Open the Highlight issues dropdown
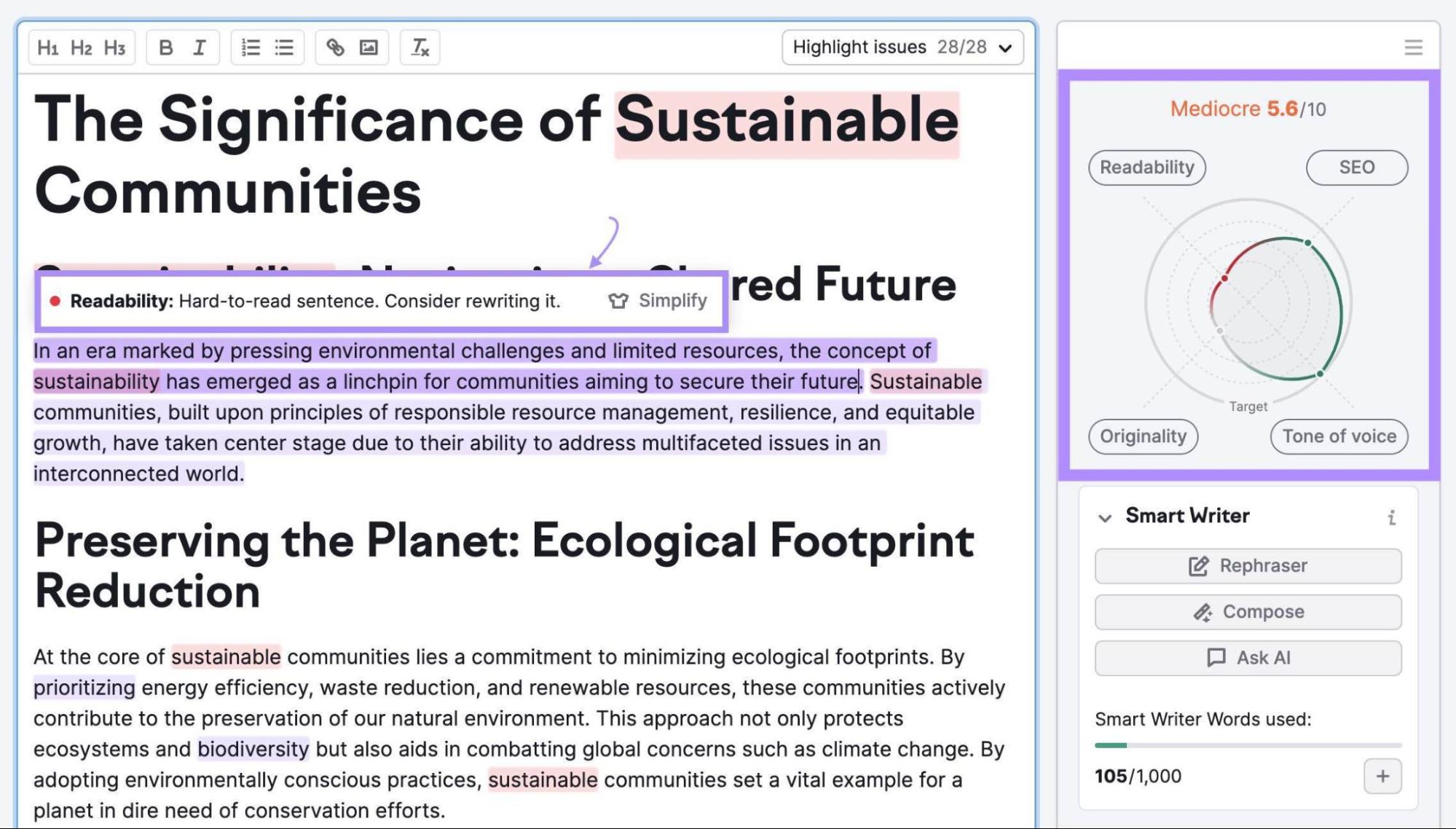The height and width of the screenshot is (829, 1456). pos(902,48)
